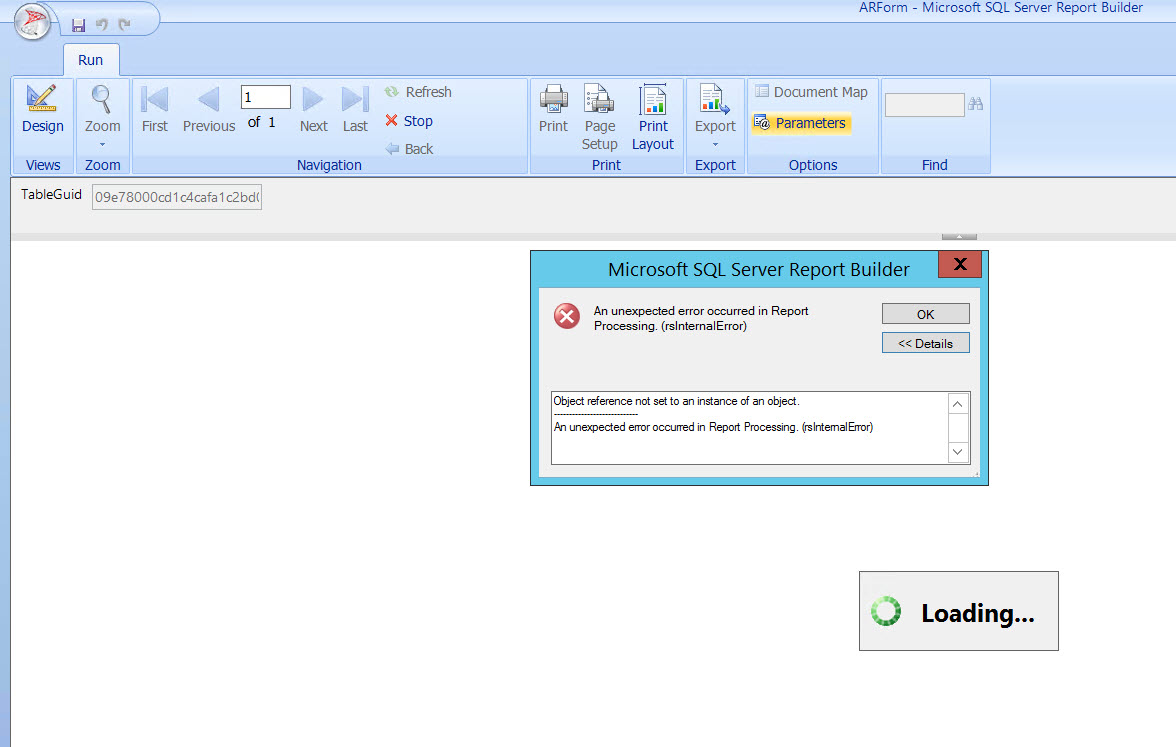Click the Find text box
1176x747 pixels.
(925, 105)
